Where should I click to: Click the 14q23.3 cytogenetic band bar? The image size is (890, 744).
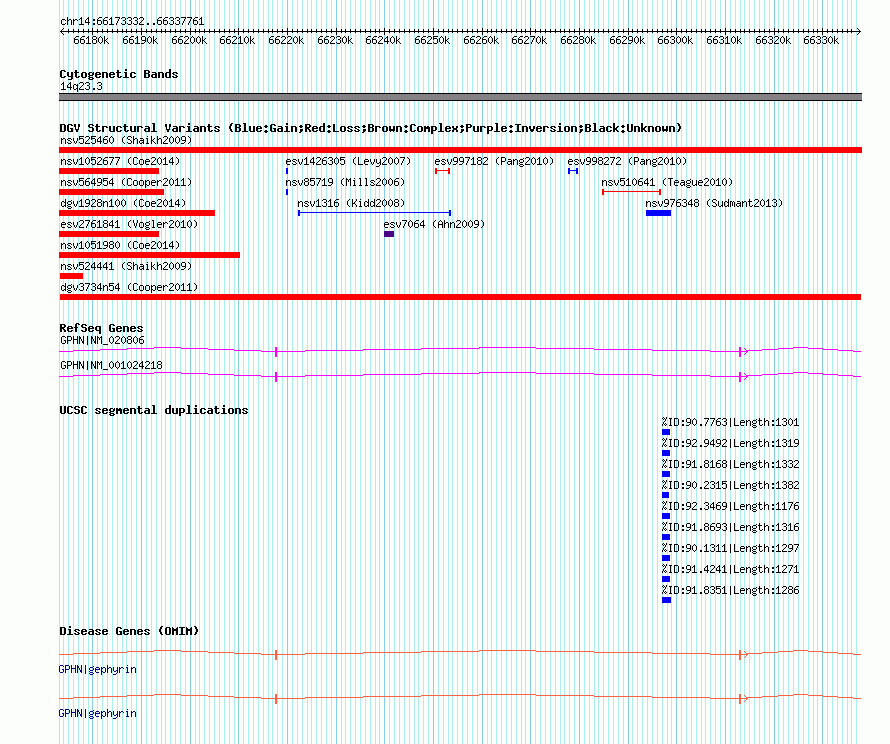click(460, 97)
